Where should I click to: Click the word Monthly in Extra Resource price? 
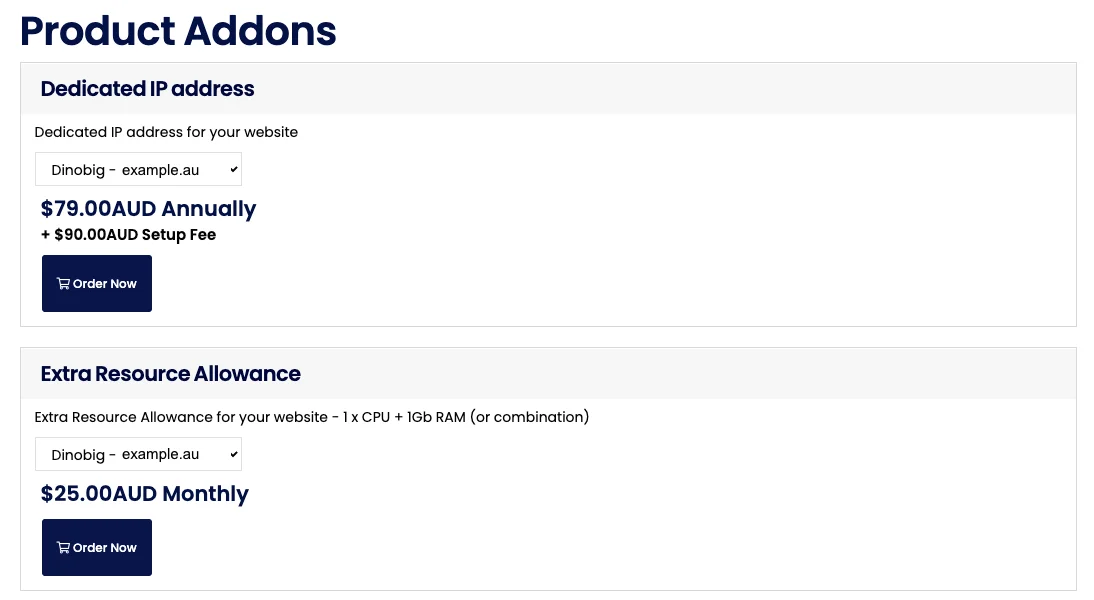(205, 494)
